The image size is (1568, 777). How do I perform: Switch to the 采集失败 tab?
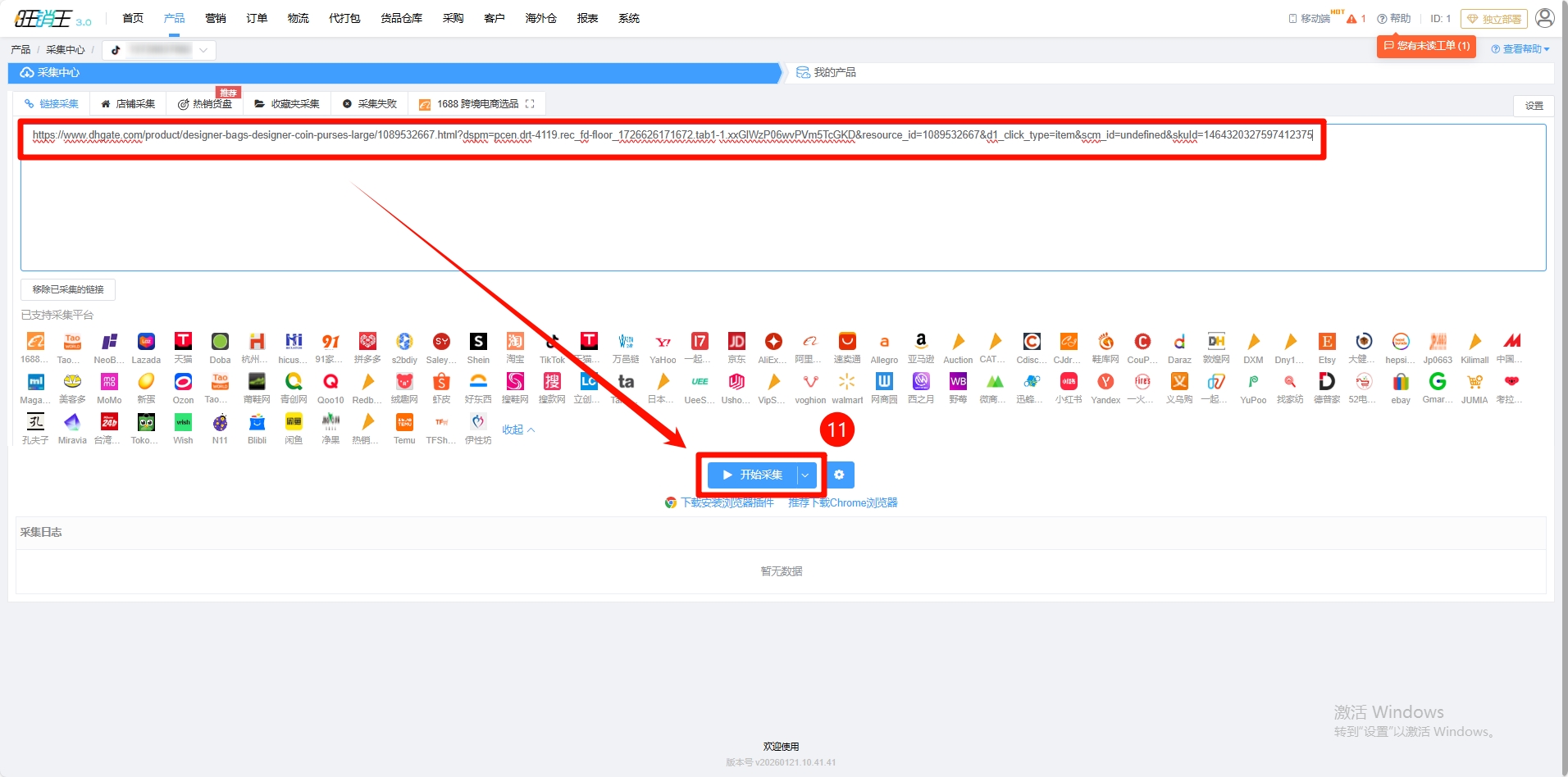[370, 104]
